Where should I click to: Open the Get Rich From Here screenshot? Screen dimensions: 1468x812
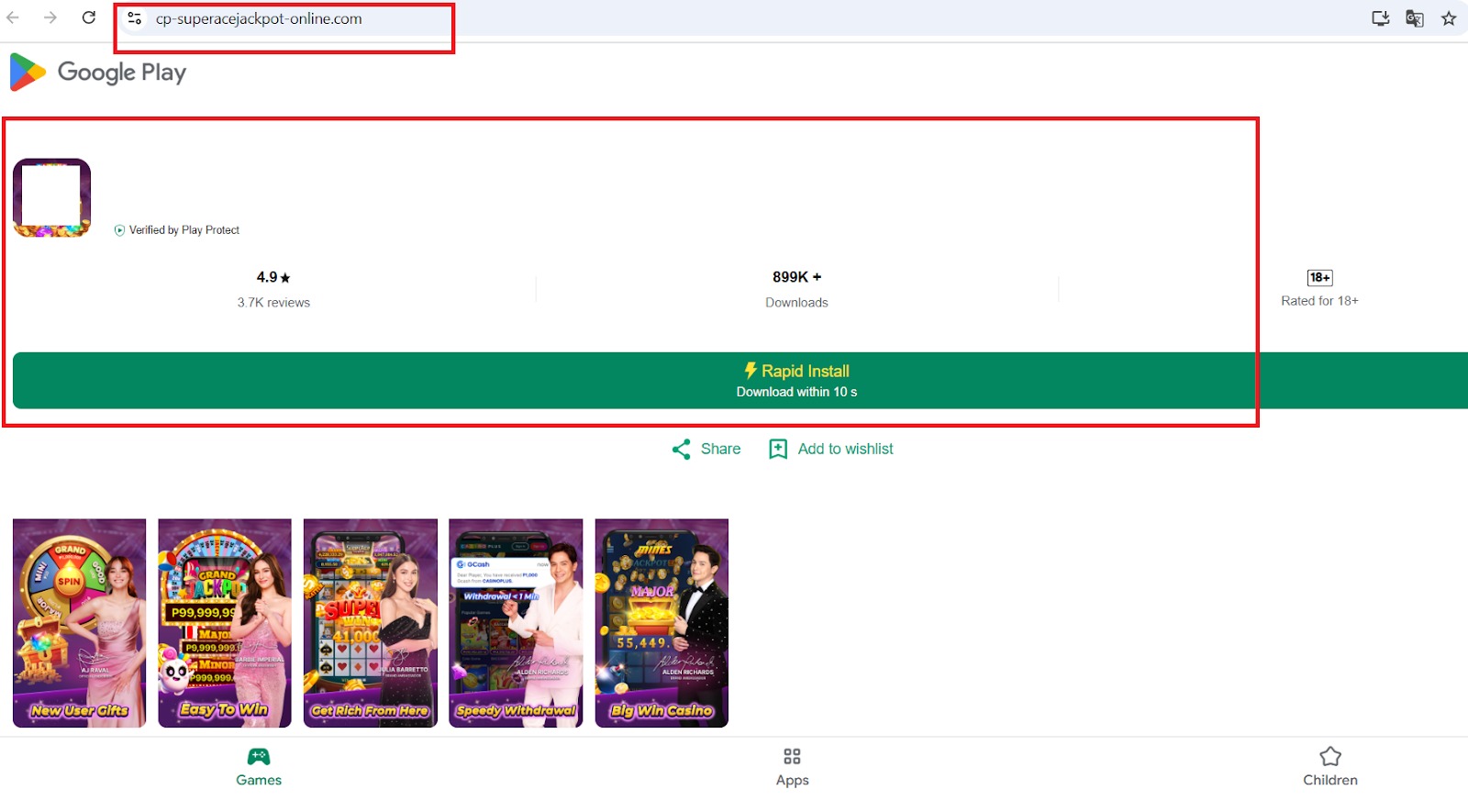(x=371, y=623)
